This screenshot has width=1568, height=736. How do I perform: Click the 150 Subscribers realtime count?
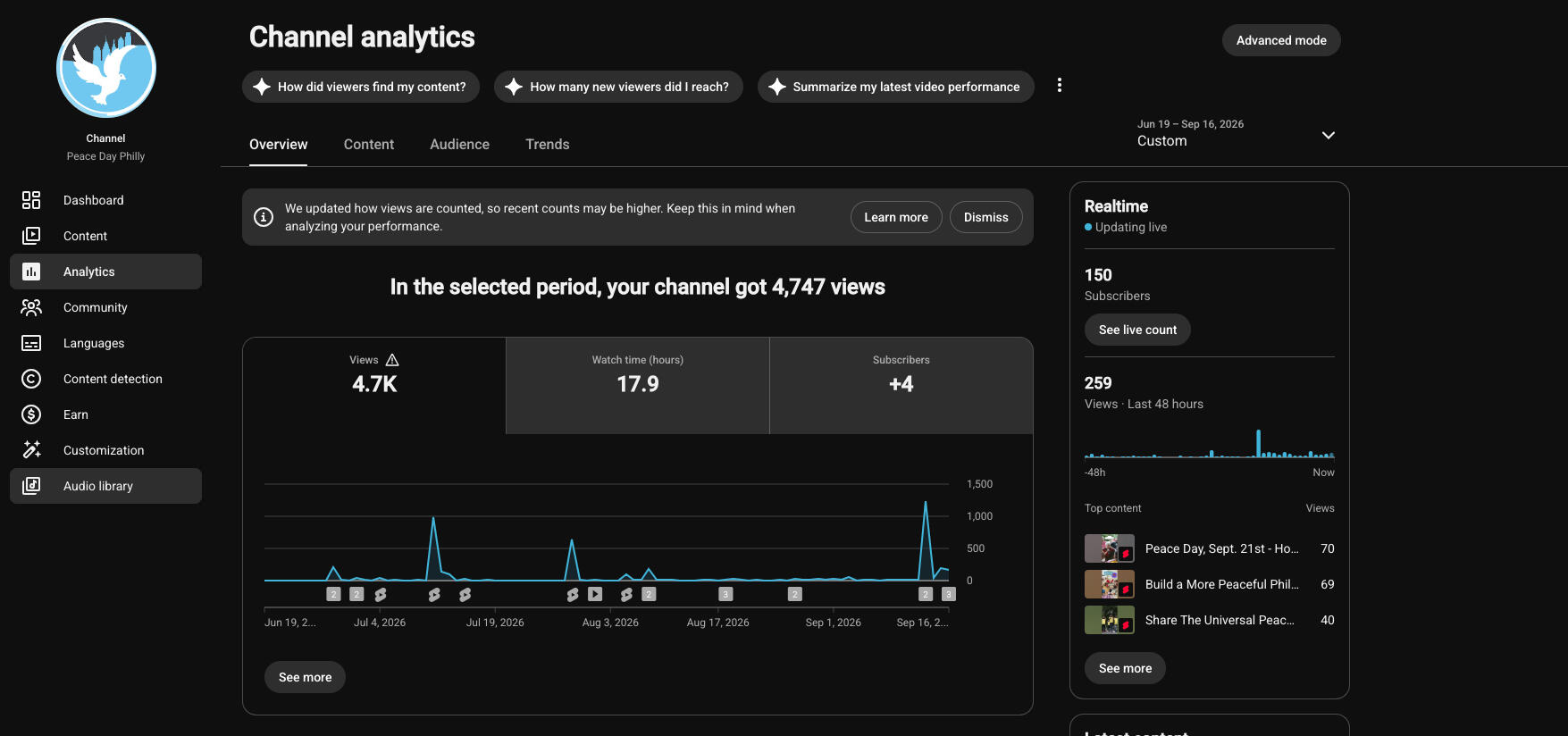1098,275
